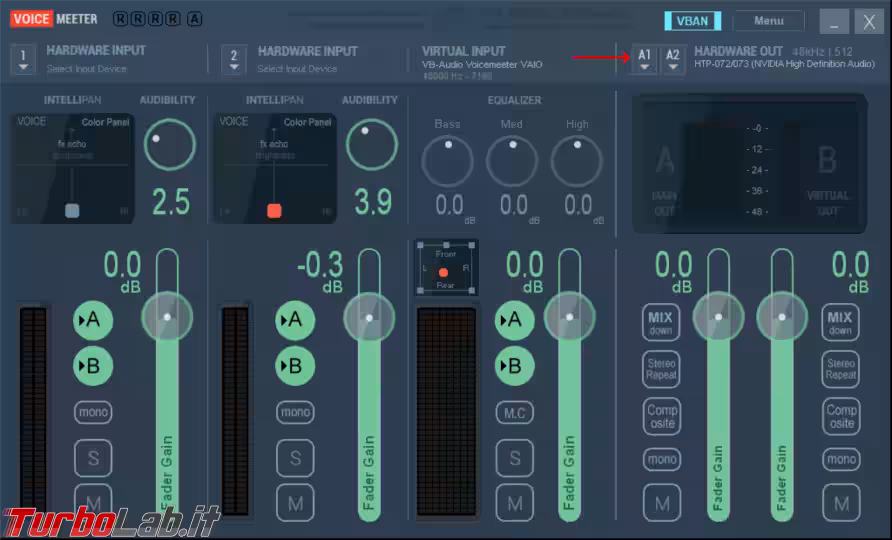Viewport: 892px width, 540px height.
Task: Toggle mono on output bus B
Action: click(x=841, y=459)
